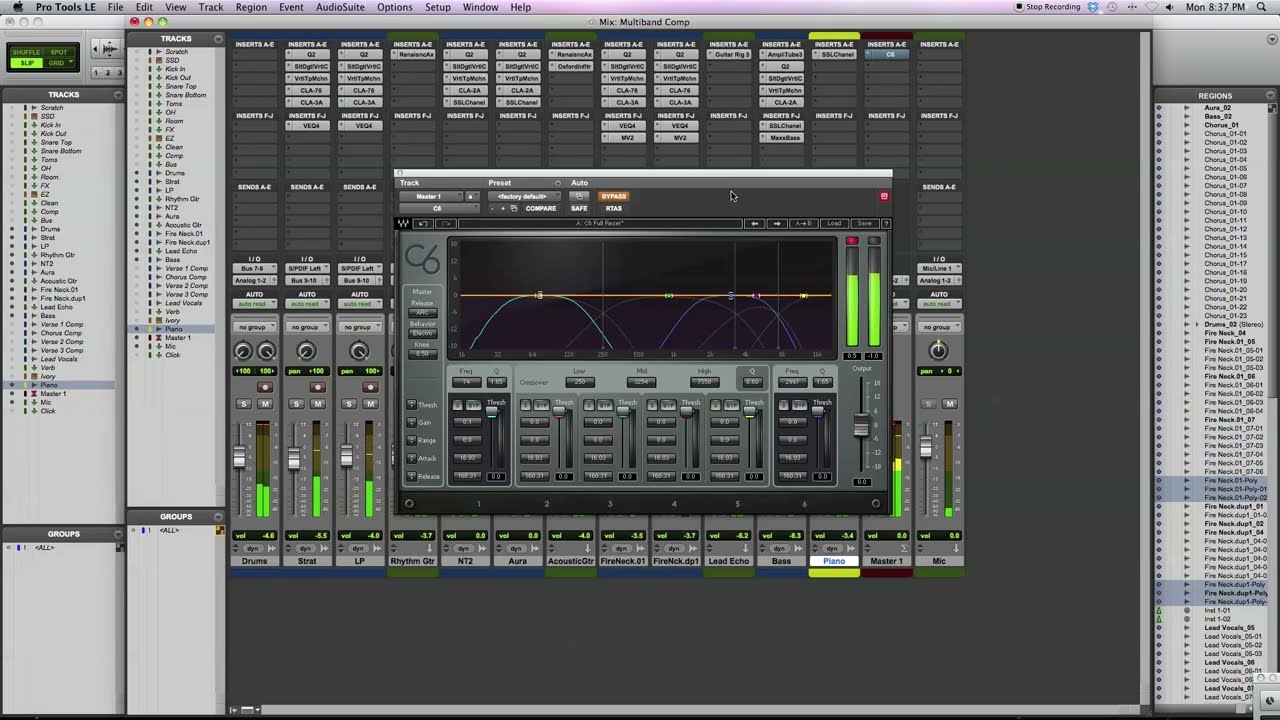1280x720 pixels.
Task: Click zoom preset button 1
Action: [97, 73]
